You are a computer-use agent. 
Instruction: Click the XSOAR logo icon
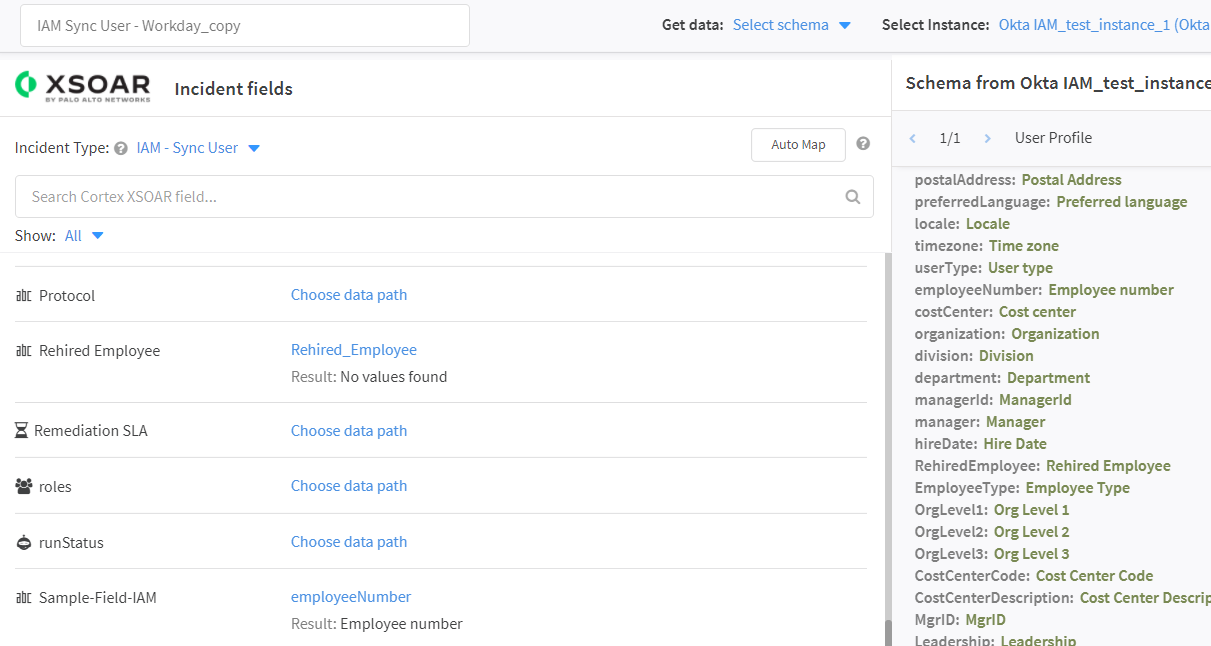27,85
